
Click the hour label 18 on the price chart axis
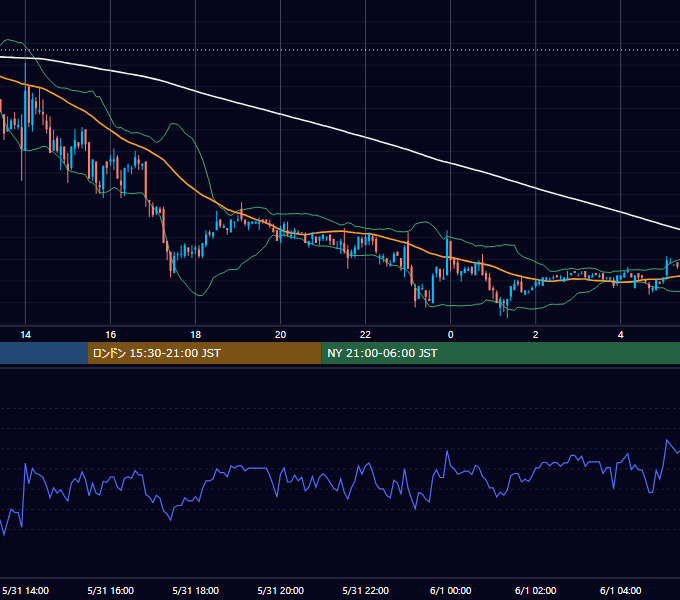pos(196,334)
